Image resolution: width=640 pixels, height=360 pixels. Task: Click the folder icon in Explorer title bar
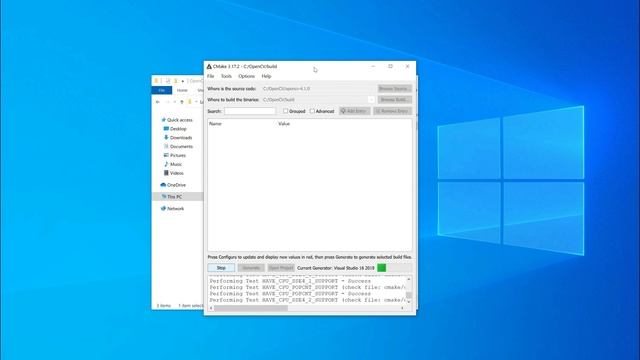pyautogui.click(x=156, y=81)
